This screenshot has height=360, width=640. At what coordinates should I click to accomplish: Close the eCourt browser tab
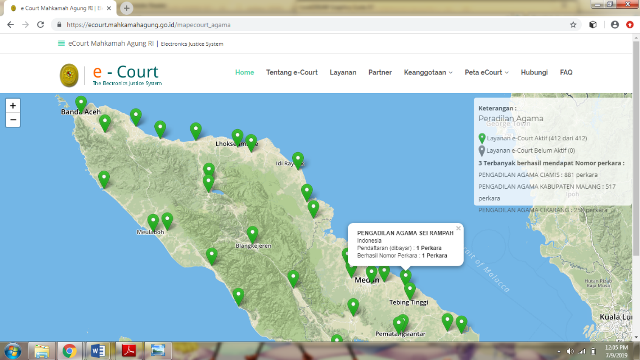pyautogui.click(x=109, y=8)
